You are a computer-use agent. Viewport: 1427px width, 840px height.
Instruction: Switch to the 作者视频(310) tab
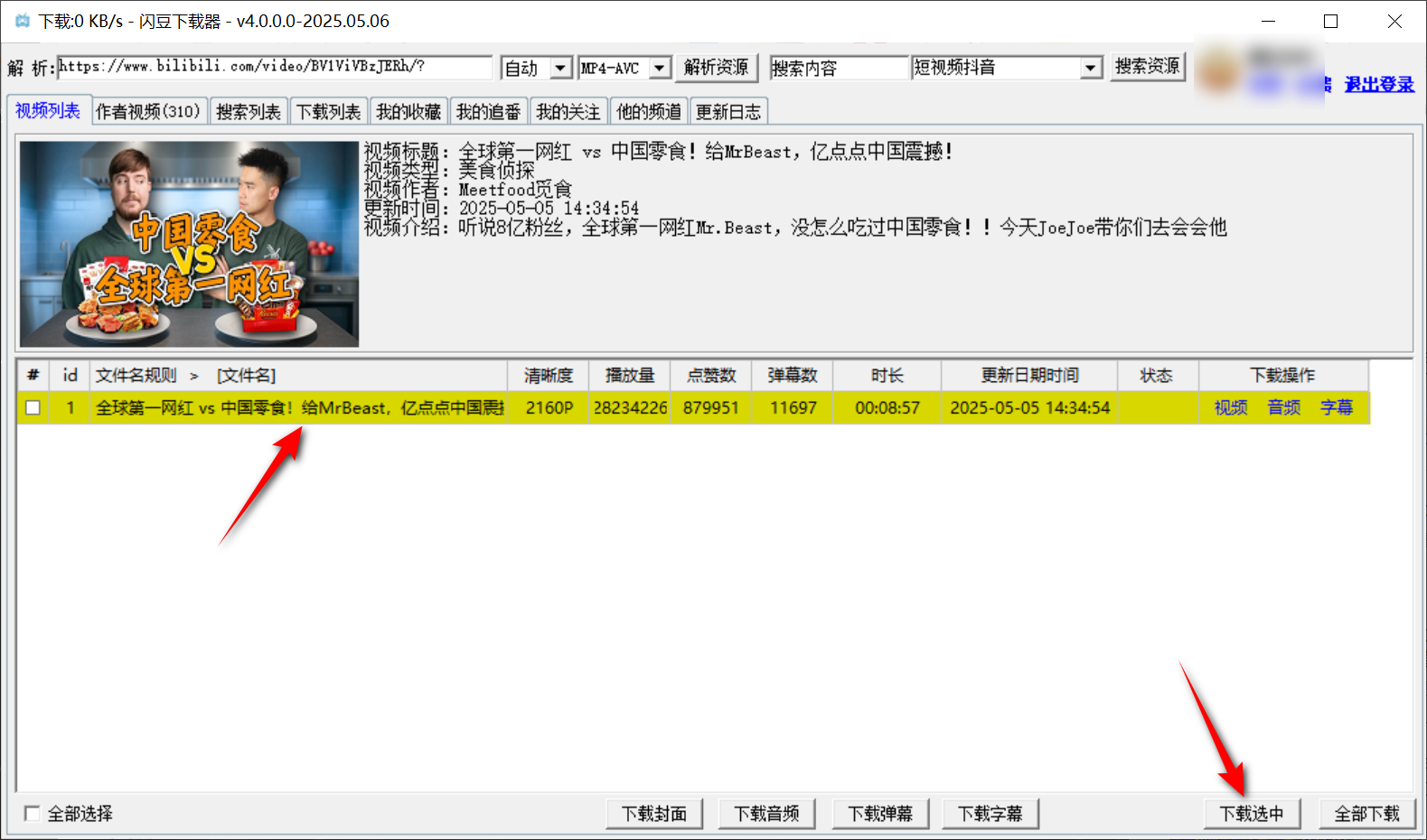[148, 111]
